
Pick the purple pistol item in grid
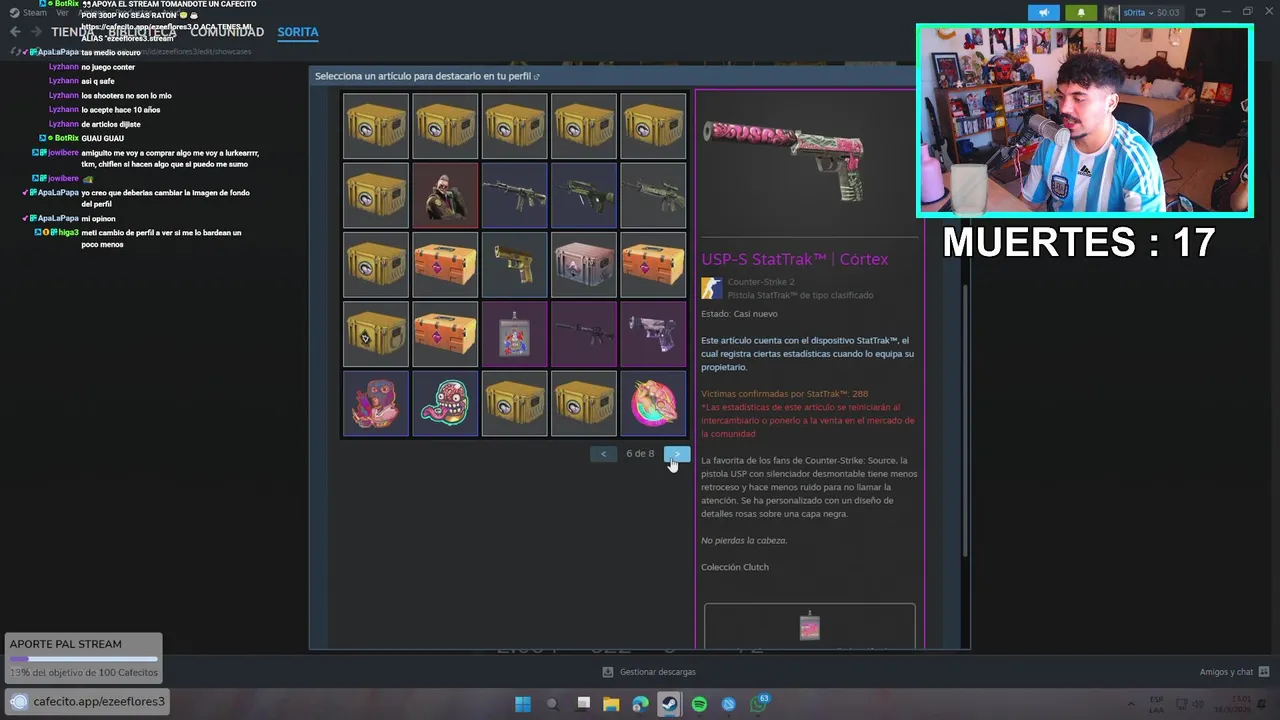click(x=653, y=335)
